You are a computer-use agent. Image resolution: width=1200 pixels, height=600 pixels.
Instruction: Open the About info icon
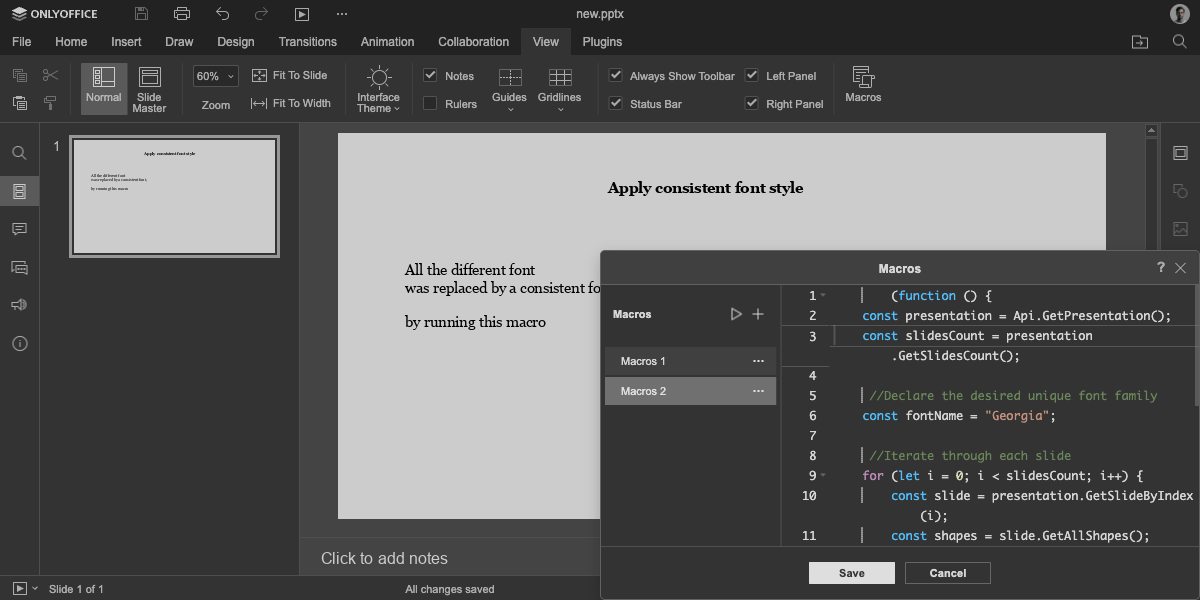[x=19, y=343]
